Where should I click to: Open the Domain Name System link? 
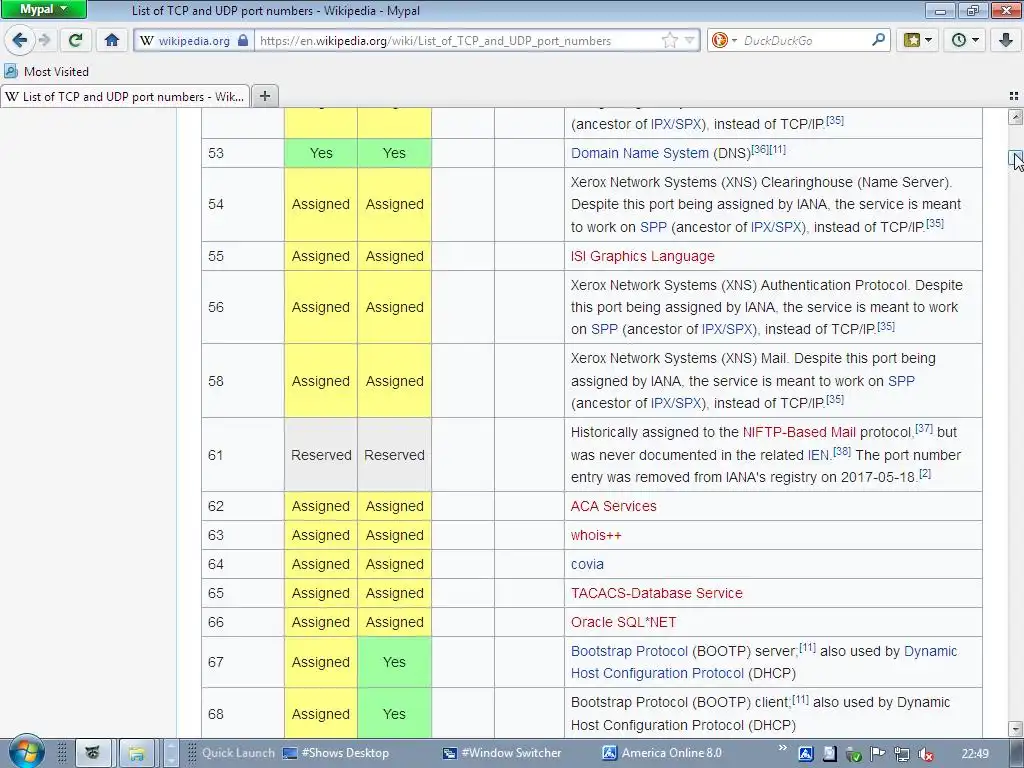point(639,153)
